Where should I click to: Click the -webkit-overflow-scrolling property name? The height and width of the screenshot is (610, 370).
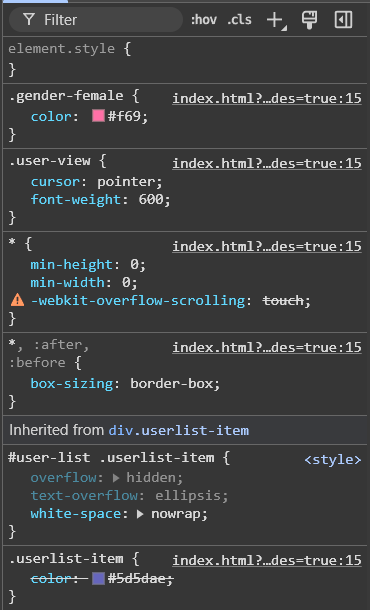pos(138,300)
